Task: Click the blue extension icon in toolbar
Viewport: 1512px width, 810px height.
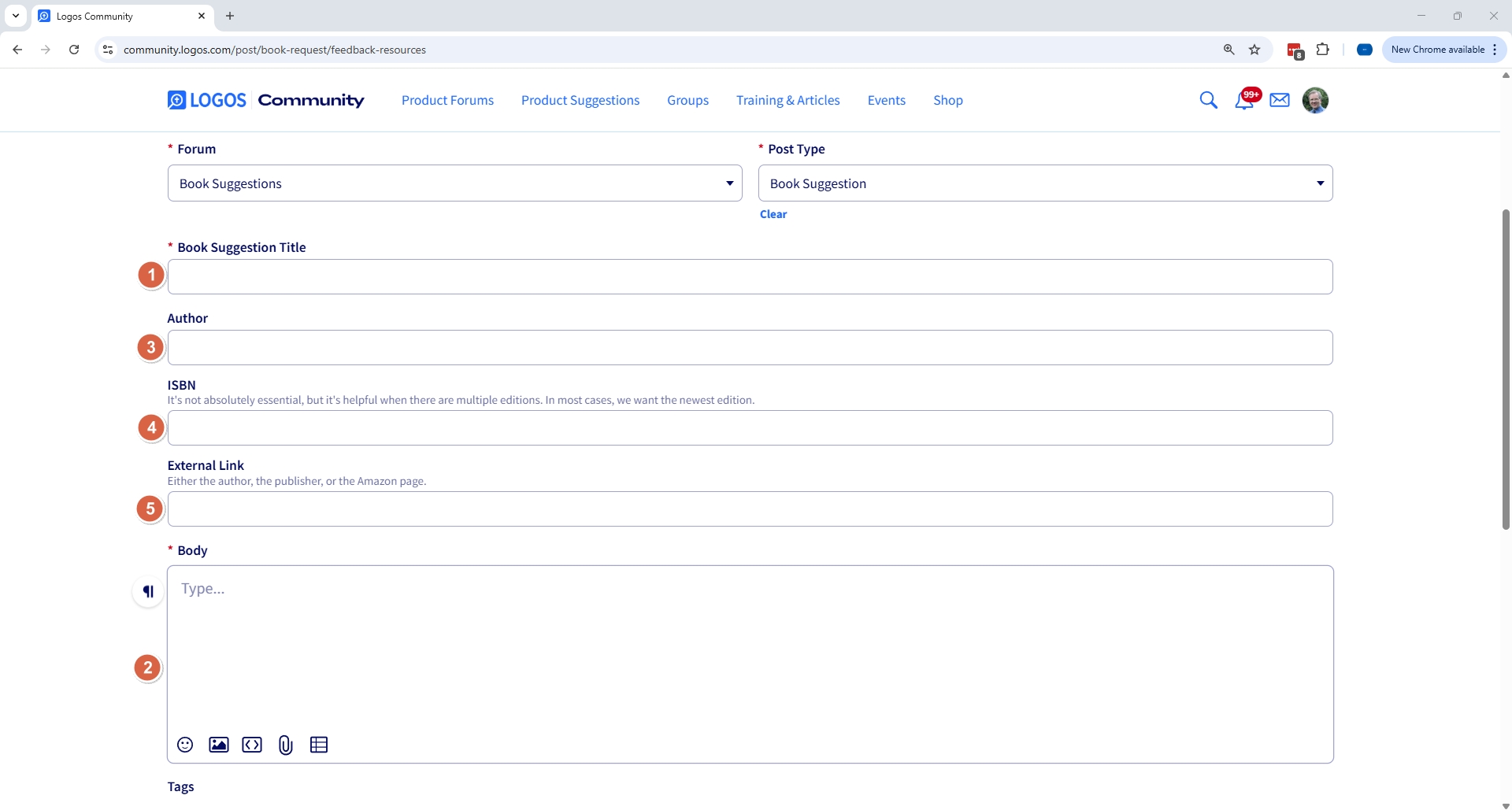Action: point(1365,50)
